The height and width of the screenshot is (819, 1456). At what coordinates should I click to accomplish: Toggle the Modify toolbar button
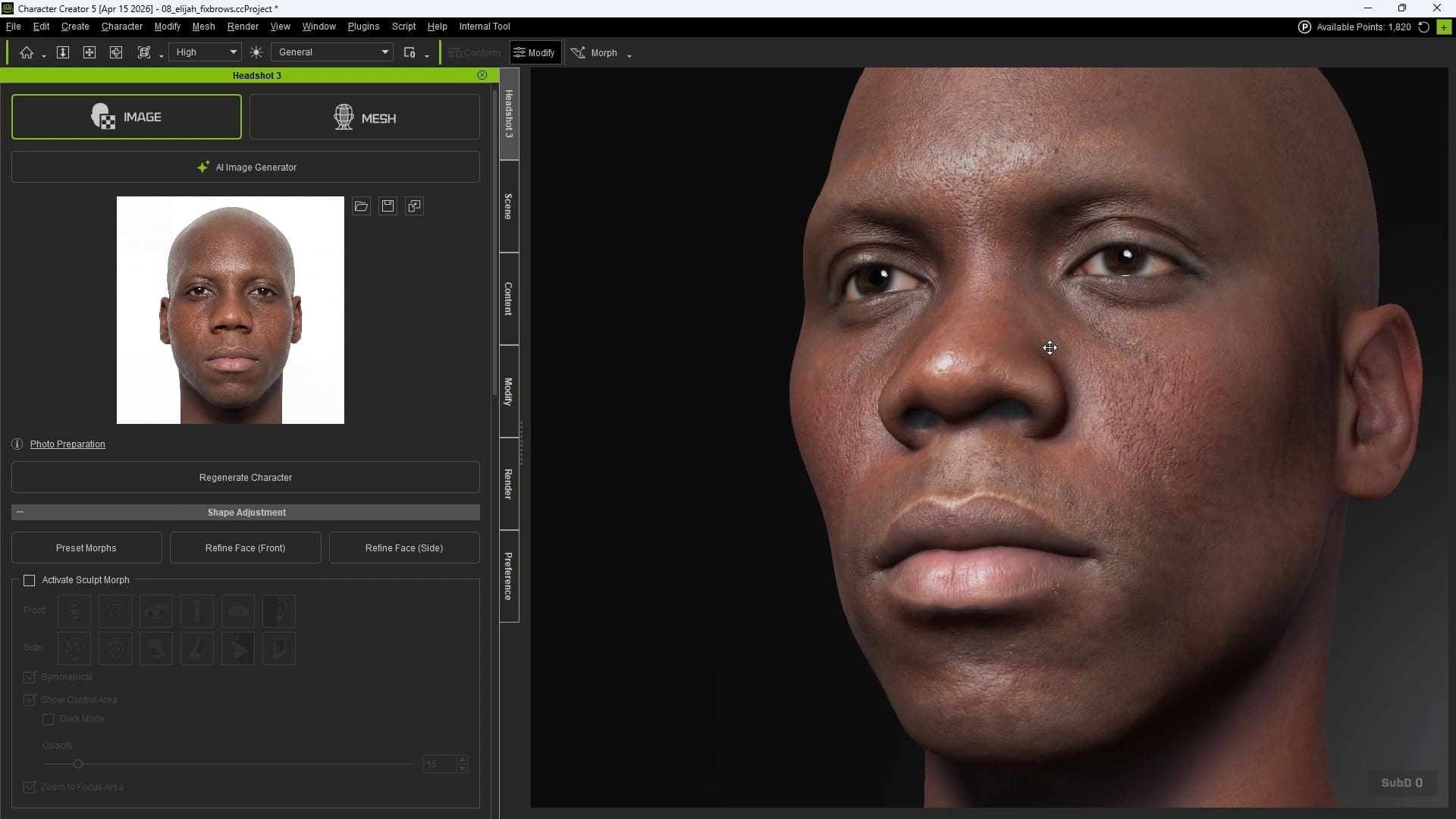click(535, 52)
